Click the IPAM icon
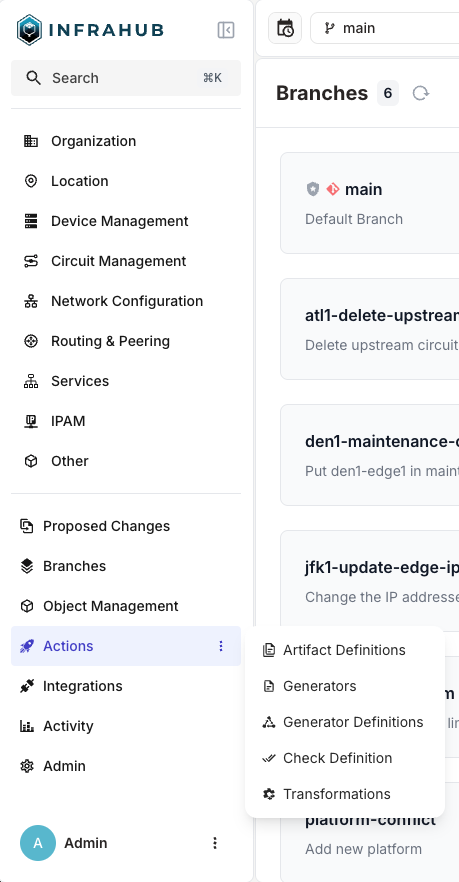This screenshot has width=459, height=882. [x=31, y=421]
